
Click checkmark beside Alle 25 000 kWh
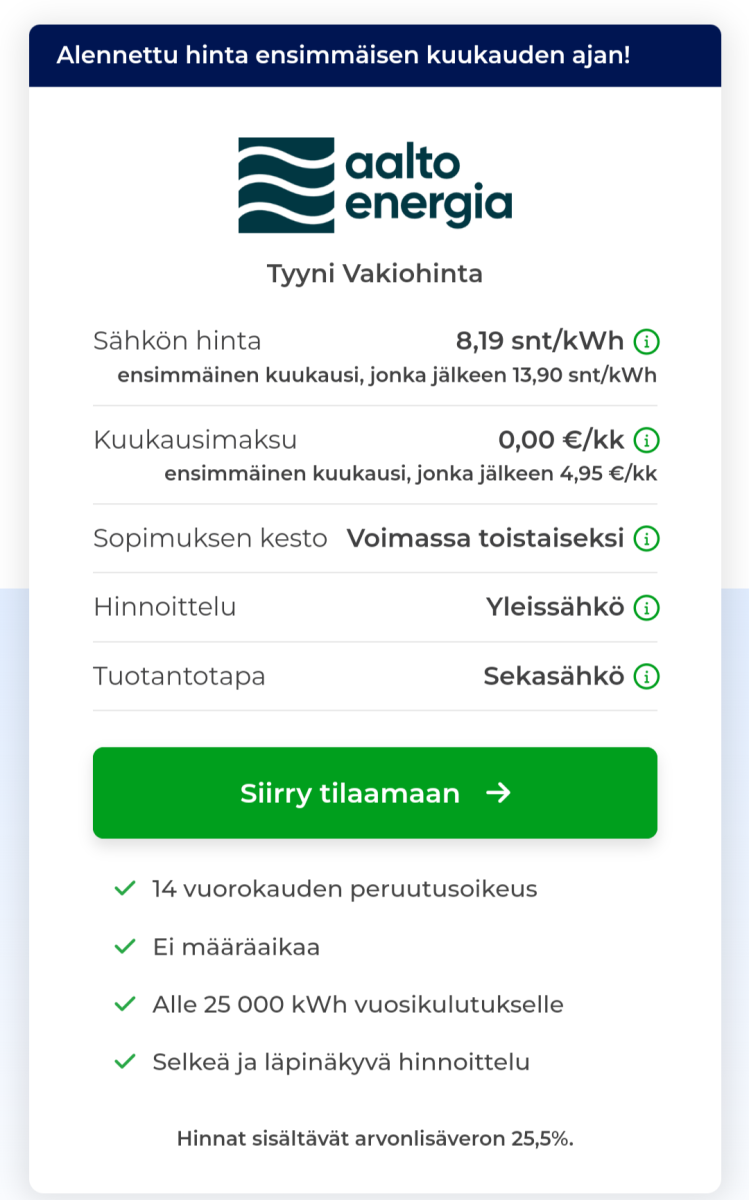(x=125, y=1004)
